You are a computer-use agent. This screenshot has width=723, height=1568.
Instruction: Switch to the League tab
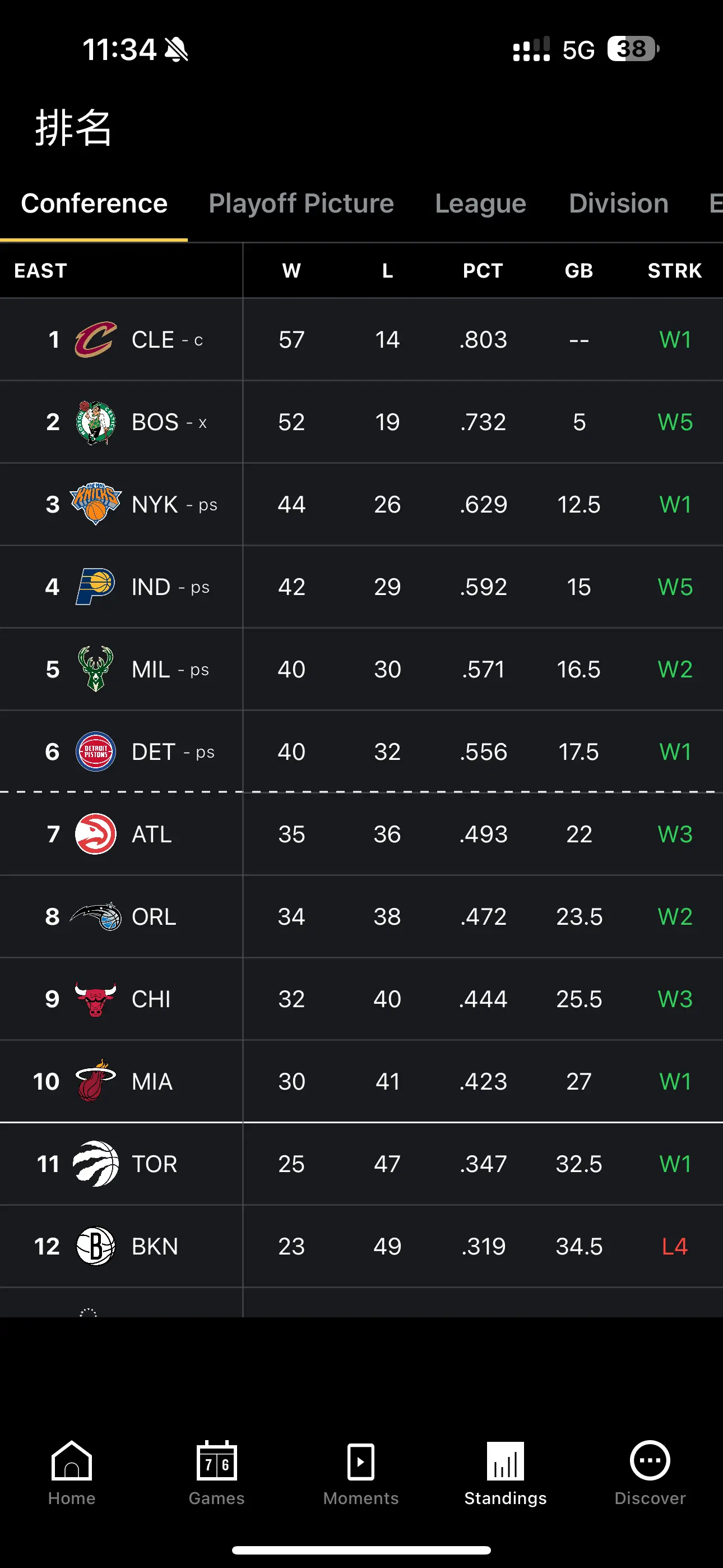(481, 204)
